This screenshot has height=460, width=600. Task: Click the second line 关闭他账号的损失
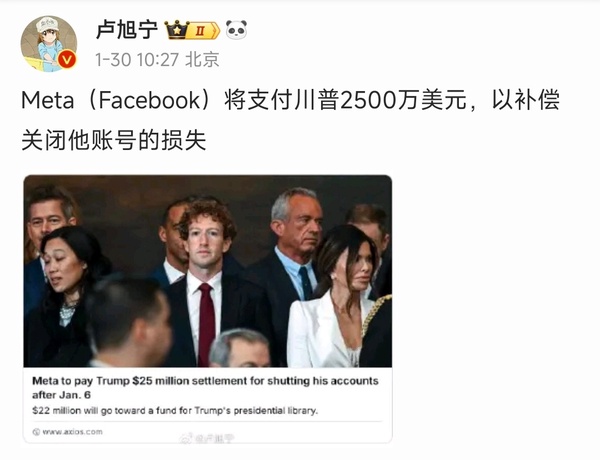click(114, 140)
